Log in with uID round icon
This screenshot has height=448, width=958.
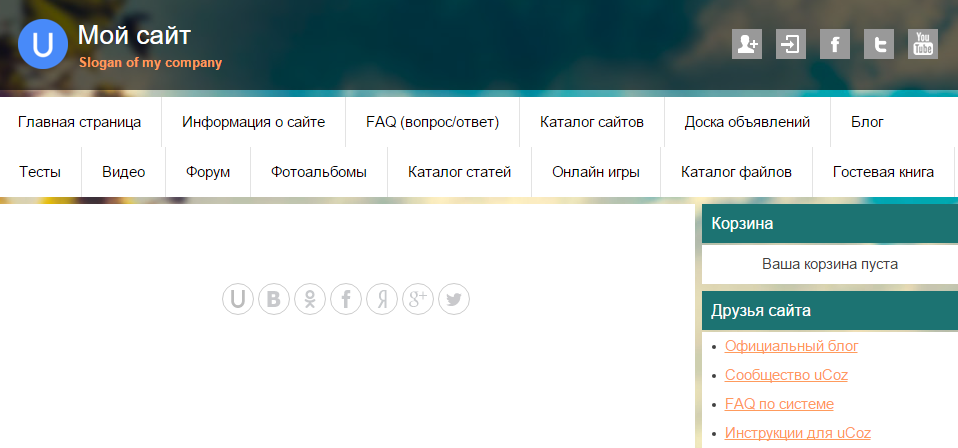pos(238,299)
